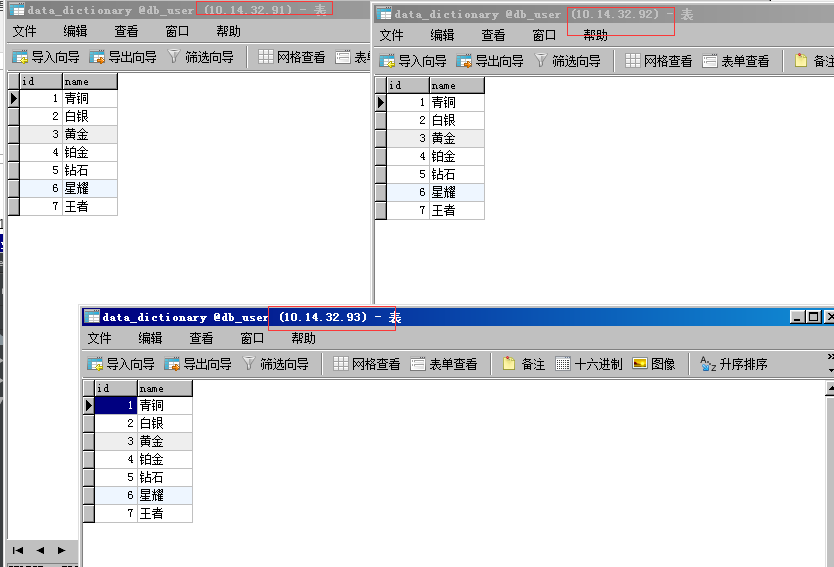The image size is (834, 567).
Task: Open Export Wizard in 10.14.32.91 window
Action: click(123, 57)
